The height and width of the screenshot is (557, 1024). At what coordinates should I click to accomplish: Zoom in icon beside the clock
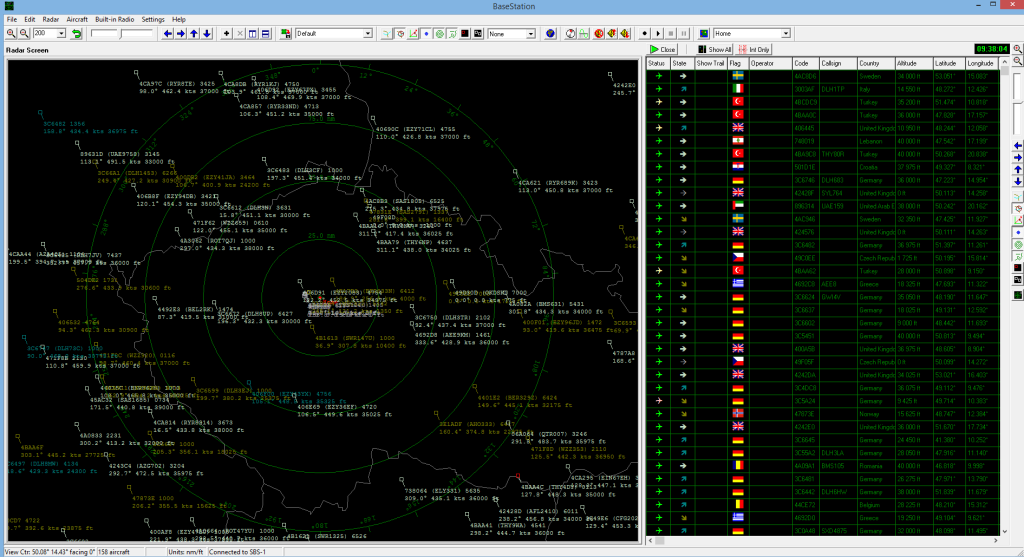(x=1017, y=49)
